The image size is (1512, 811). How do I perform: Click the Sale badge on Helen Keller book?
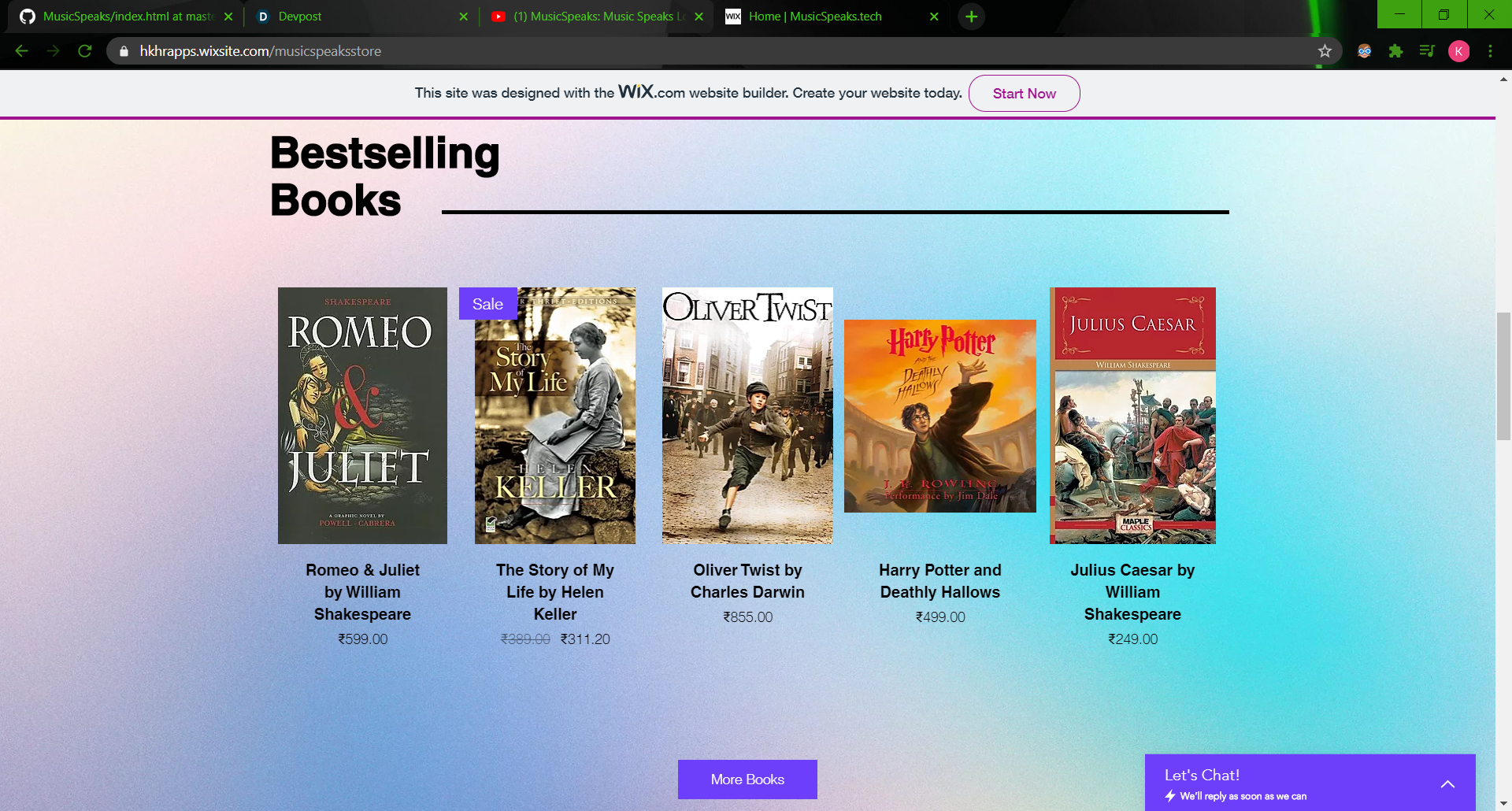pos(487,304)
